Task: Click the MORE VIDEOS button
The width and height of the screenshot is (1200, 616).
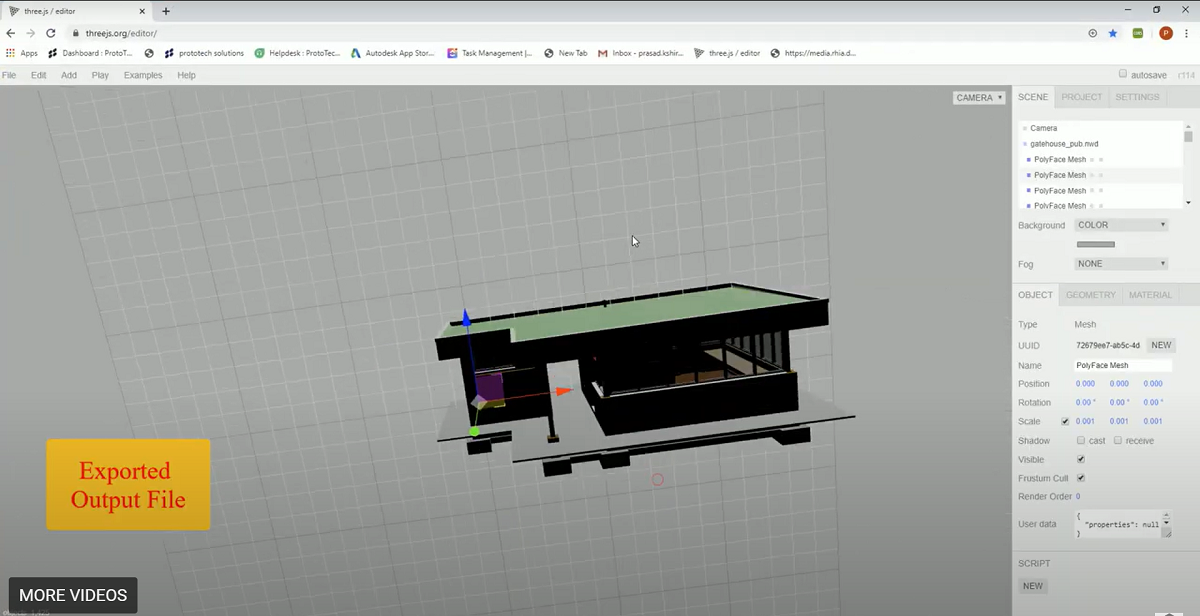Action: [x=73, y=596]
